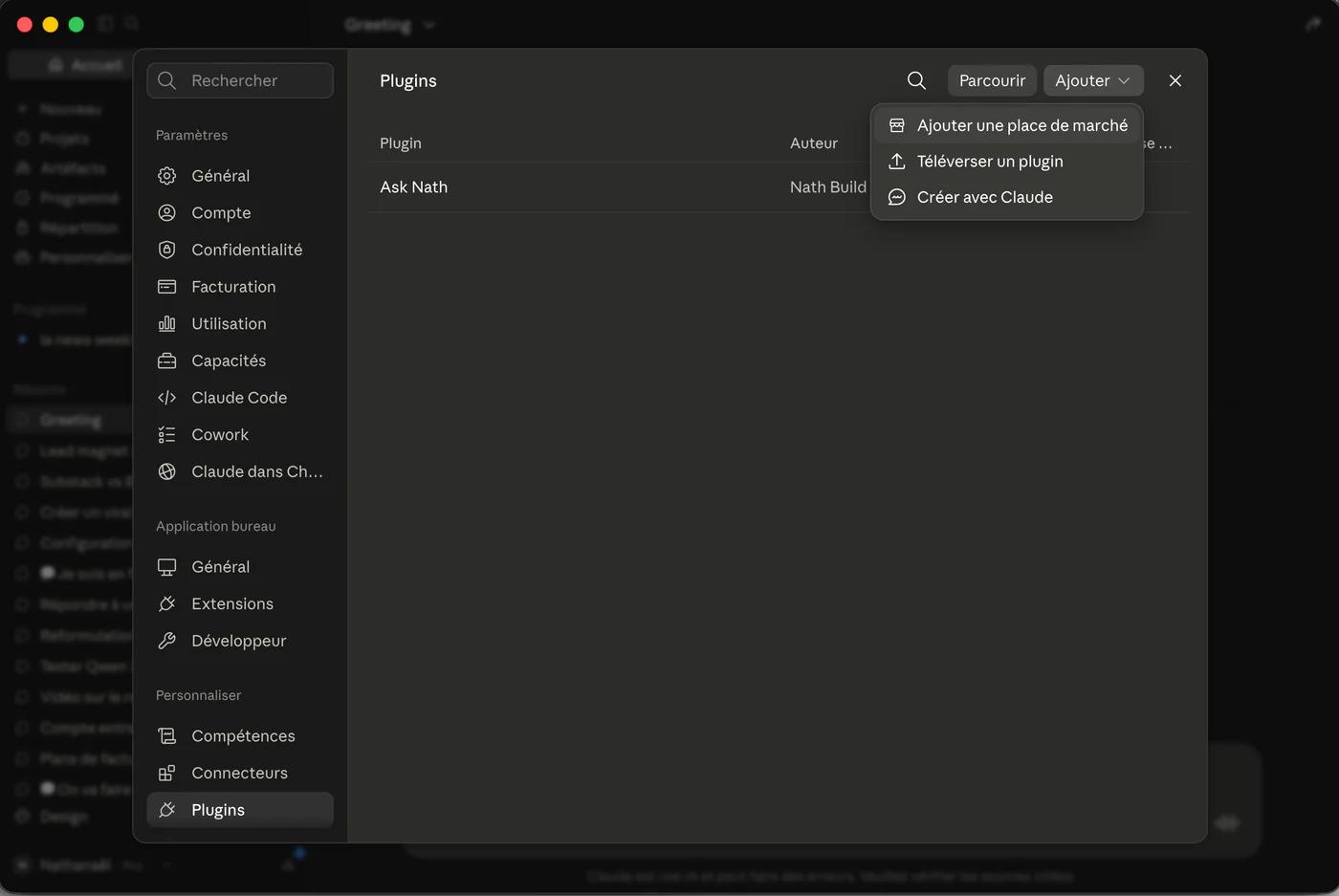Select Créer avec Claude option
Viewport: 1339px width, 896px height.
pos(1007,197)
